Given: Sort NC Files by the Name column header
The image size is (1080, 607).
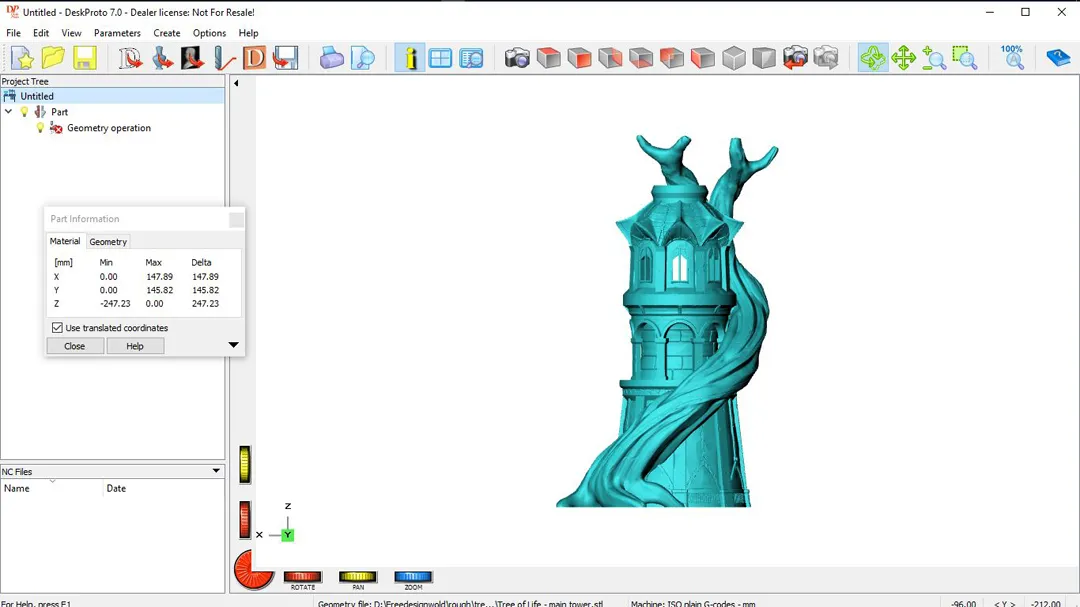Looking at the screenshot, I should coord(52,488).
